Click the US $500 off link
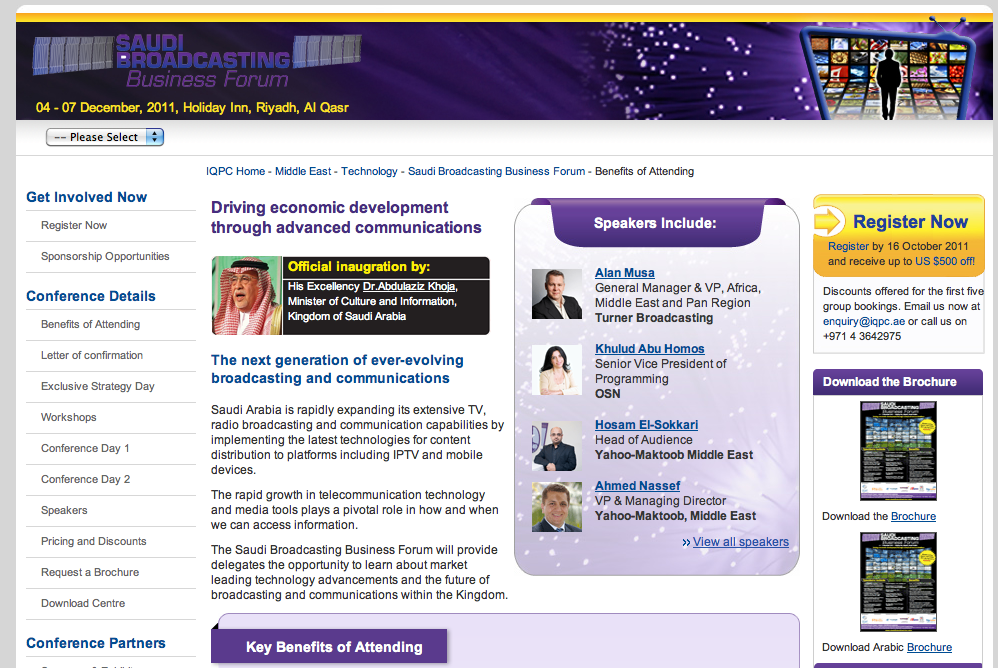998x668 pixels. click(945, 261)
